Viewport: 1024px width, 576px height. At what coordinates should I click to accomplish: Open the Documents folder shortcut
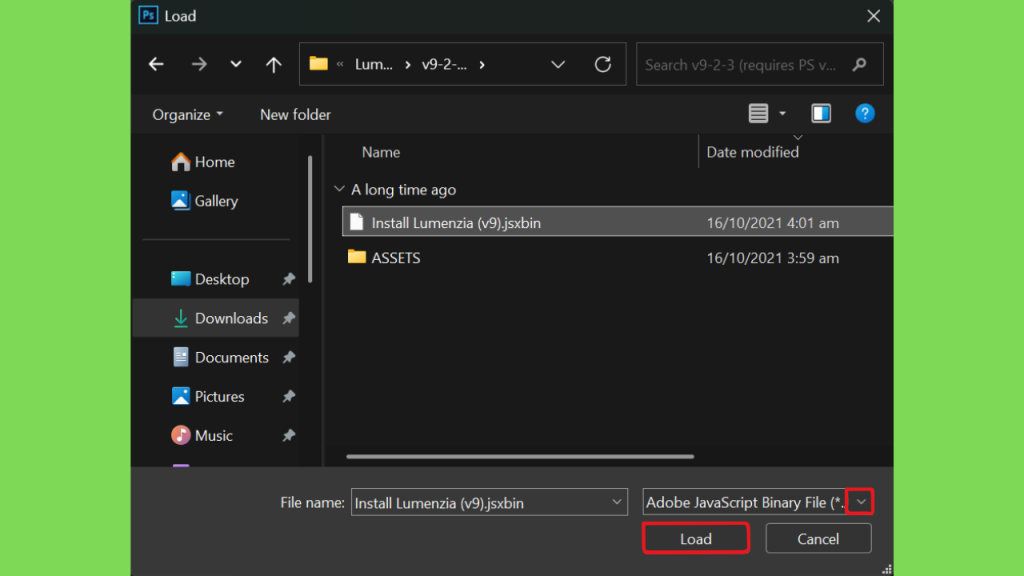tap(220, 357)
